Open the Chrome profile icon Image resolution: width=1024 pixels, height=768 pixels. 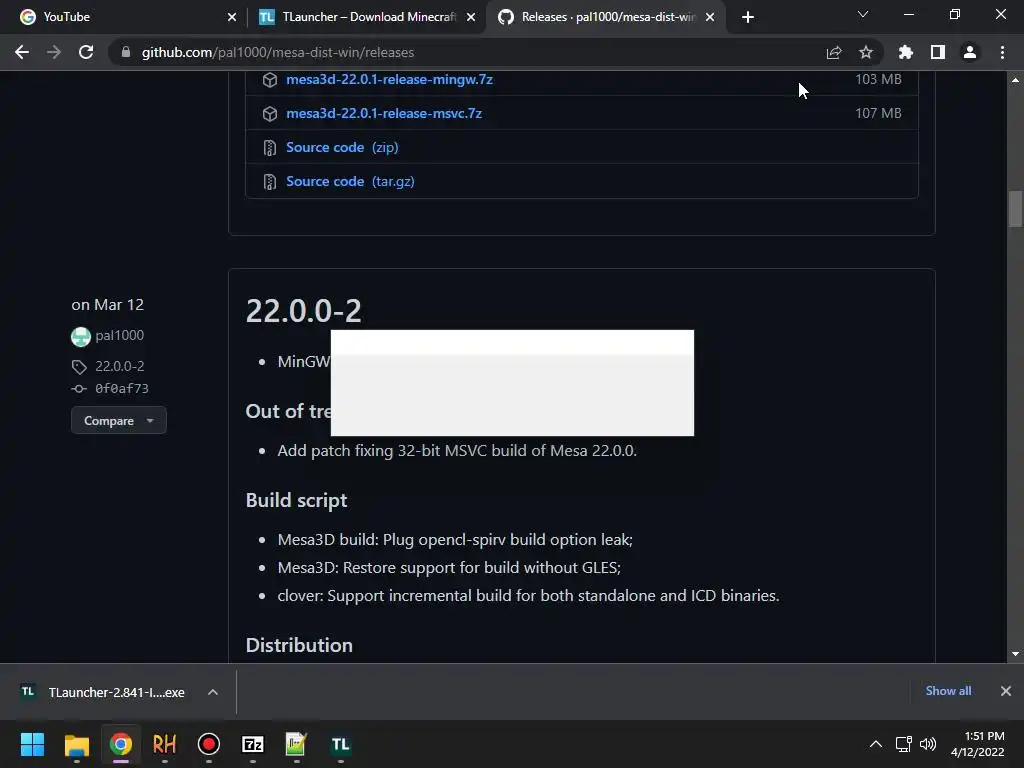click(x=970, y=52)
